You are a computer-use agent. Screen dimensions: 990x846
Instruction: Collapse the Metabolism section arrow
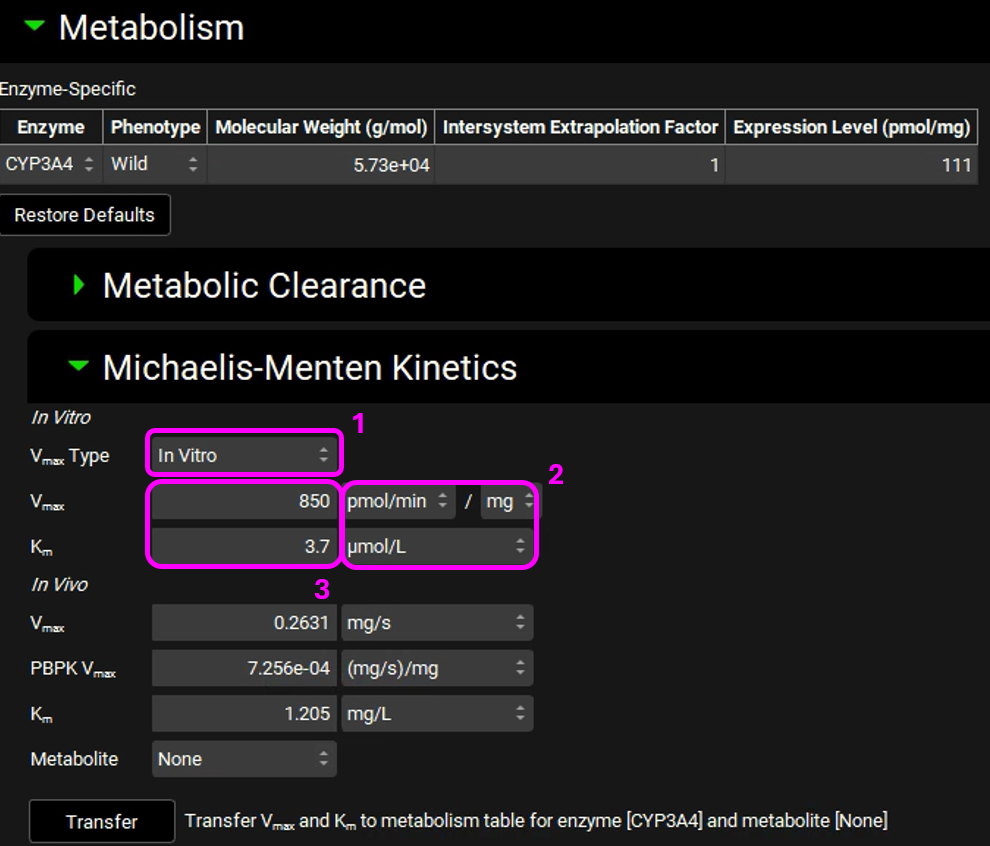(x=35, y=27)
